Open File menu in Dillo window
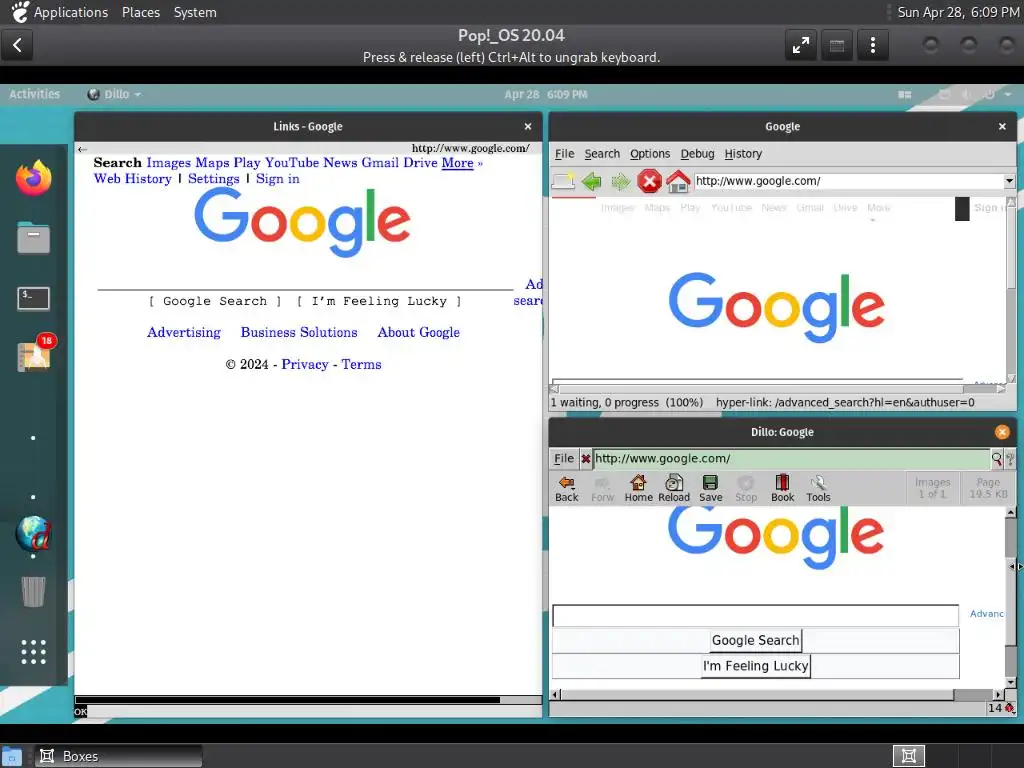 pyautogui.click(x=564, y=458)
